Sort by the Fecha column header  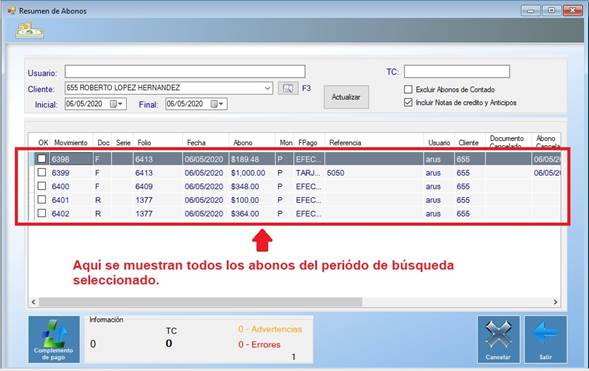[x=196, y=143]
